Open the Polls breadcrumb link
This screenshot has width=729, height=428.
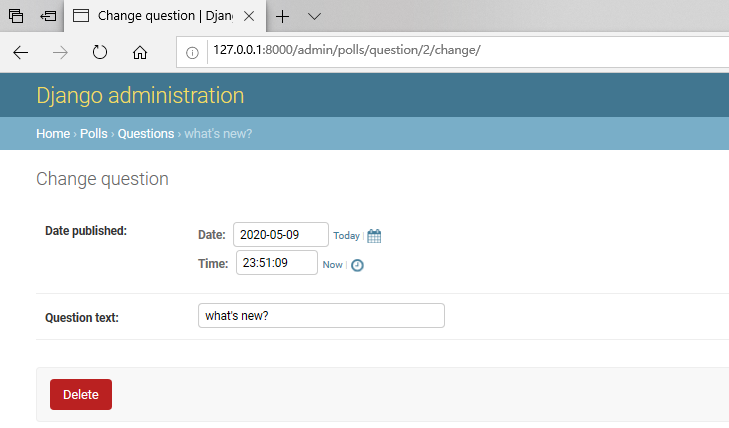point(93,134)
